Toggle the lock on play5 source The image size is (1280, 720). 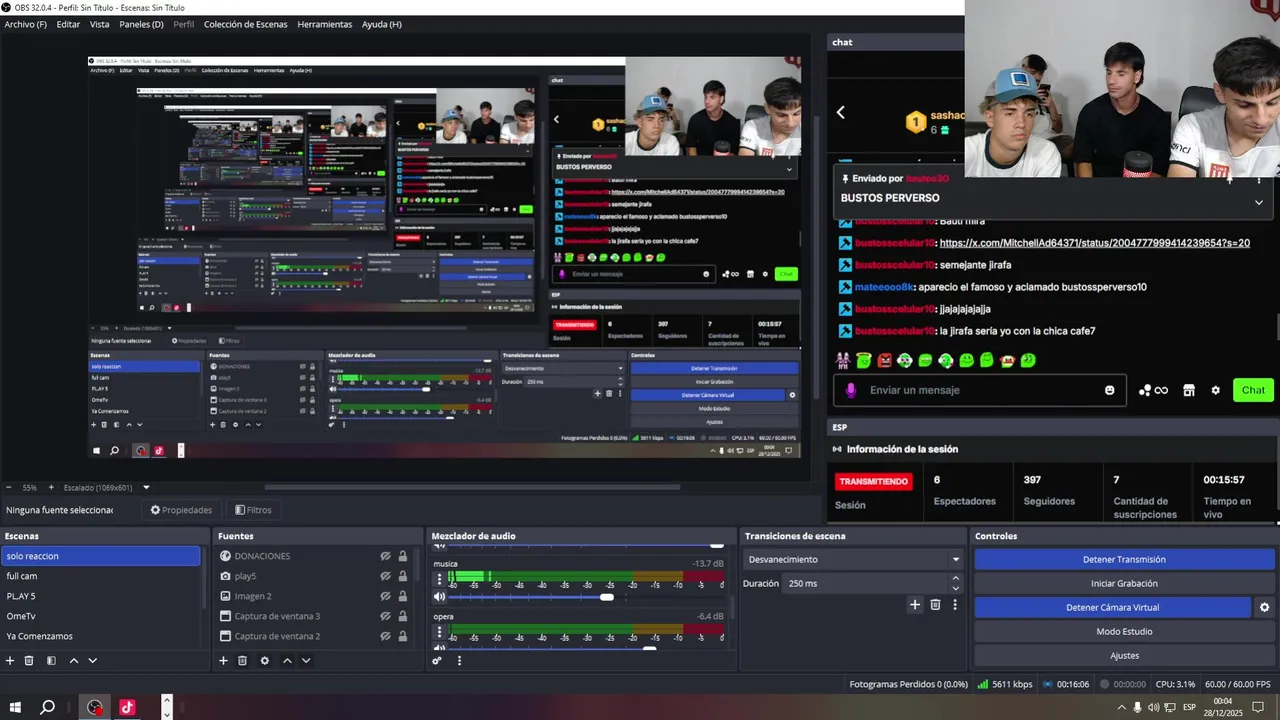403,576
